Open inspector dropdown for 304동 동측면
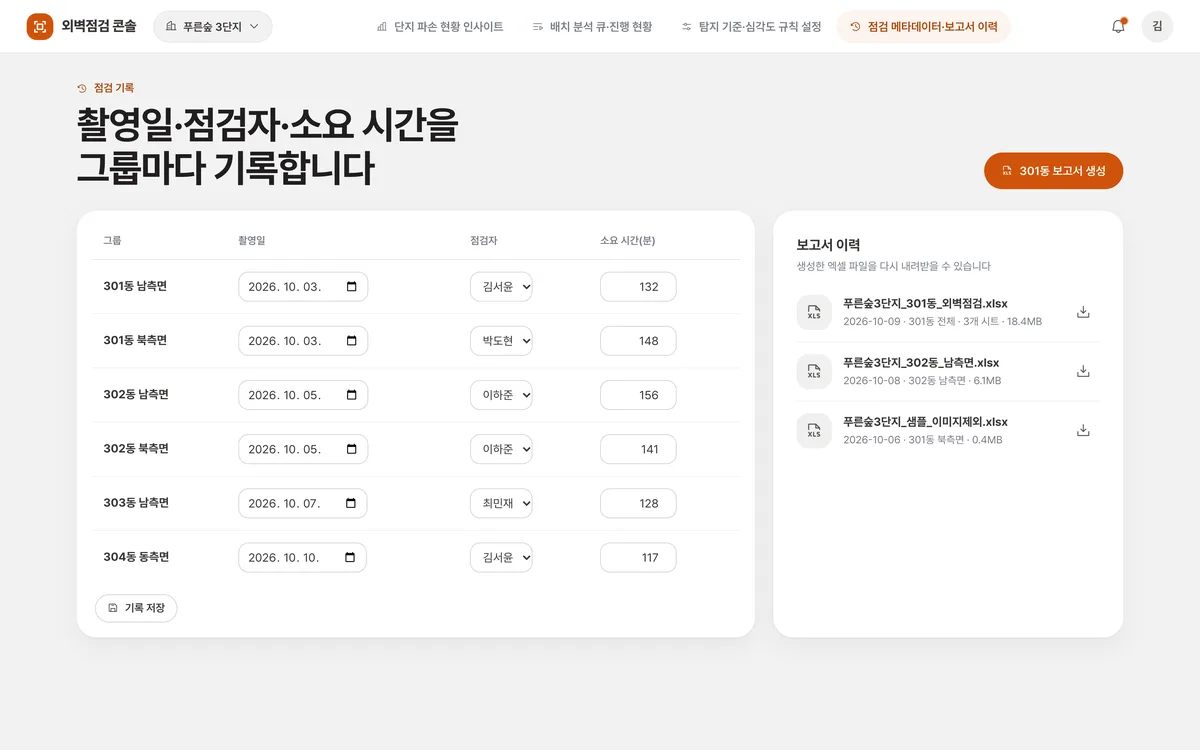This screenshot has width=1200, height=750. (501, 557)
